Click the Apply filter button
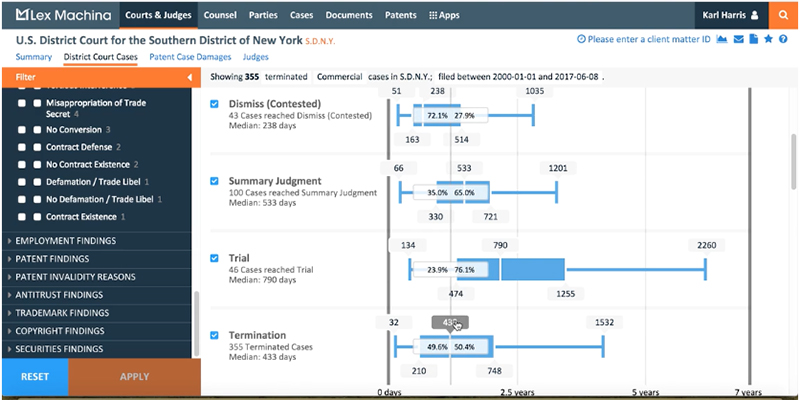The width and height of the screenshot is (800, 400). (134, 377)
